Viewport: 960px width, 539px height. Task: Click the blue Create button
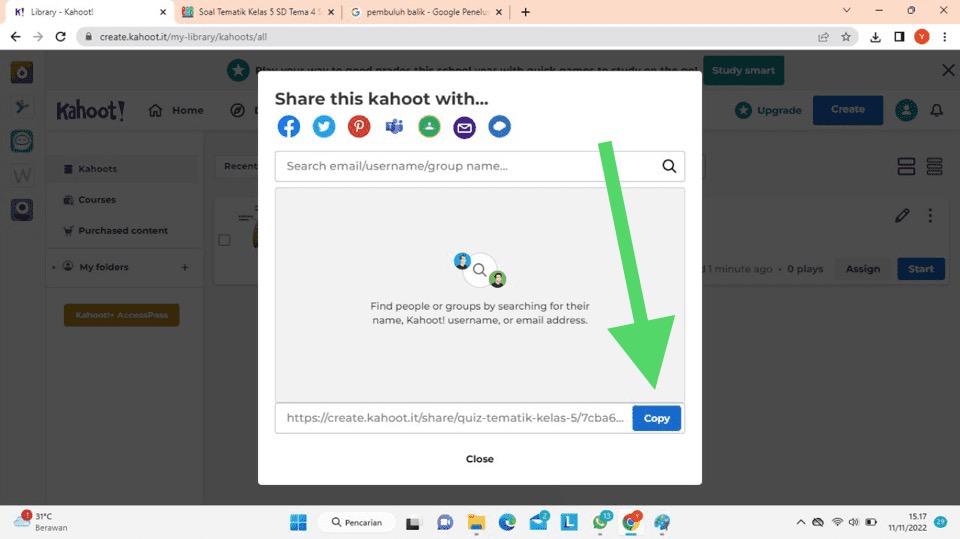(848, 110)
